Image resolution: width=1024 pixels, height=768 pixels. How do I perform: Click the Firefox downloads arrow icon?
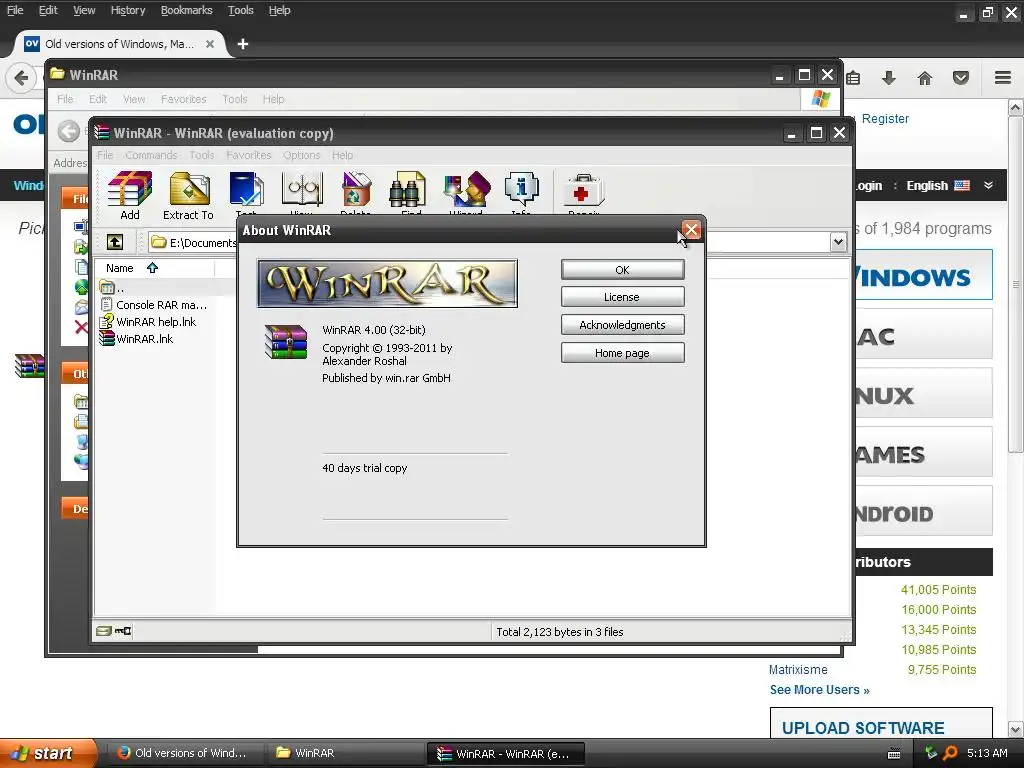pos(888,78)
